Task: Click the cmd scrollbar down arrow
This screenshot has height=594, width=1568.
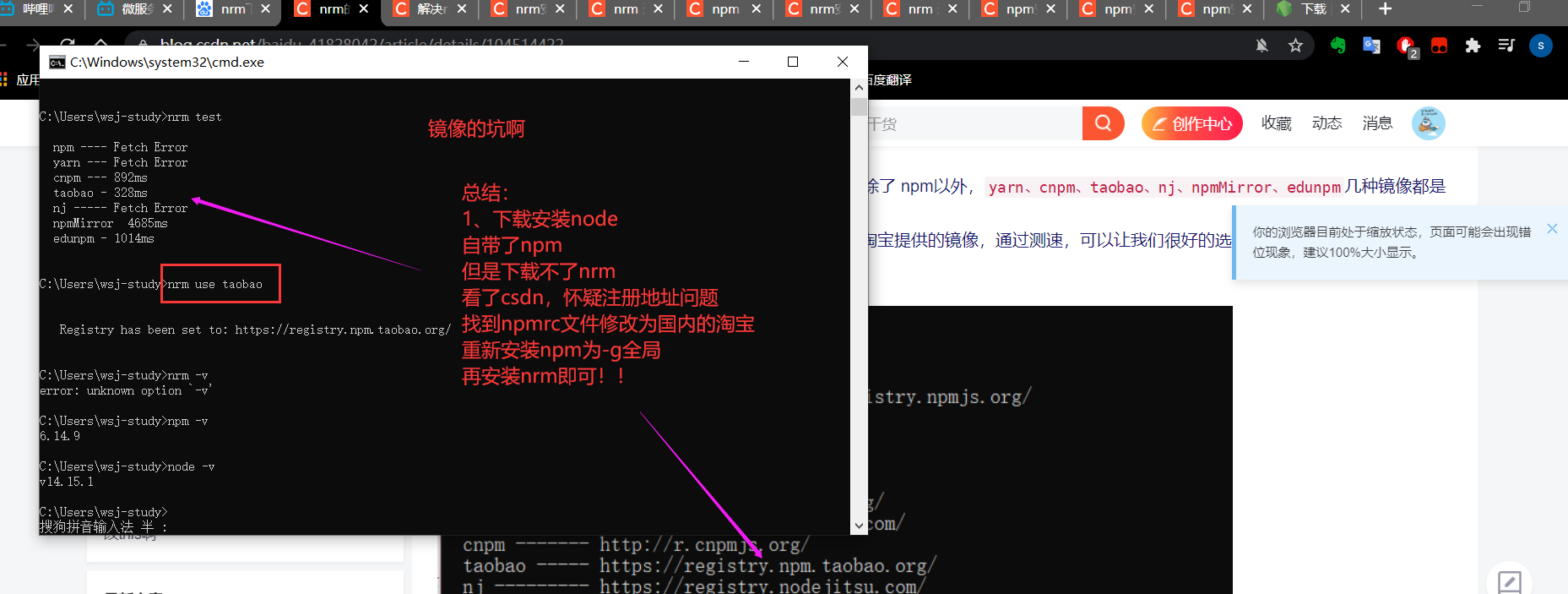Action: point(859,526)
